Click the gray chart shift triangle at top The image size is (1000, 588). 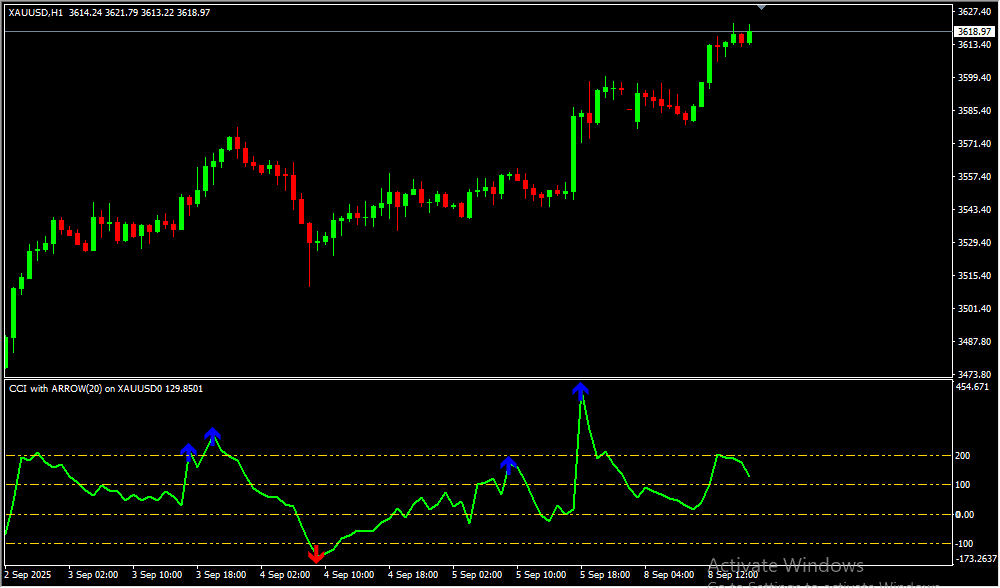click(763, 6)
